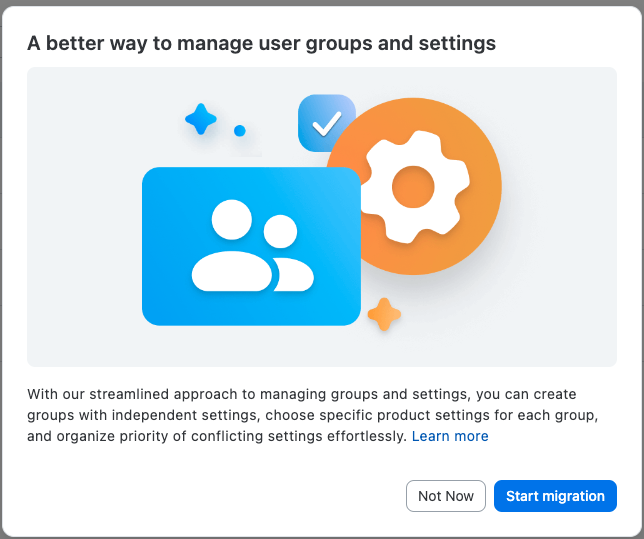Click the description paragraph about streamlined approach
The width and height of the screenshot is (644, 539).
(x=312, y=415)
